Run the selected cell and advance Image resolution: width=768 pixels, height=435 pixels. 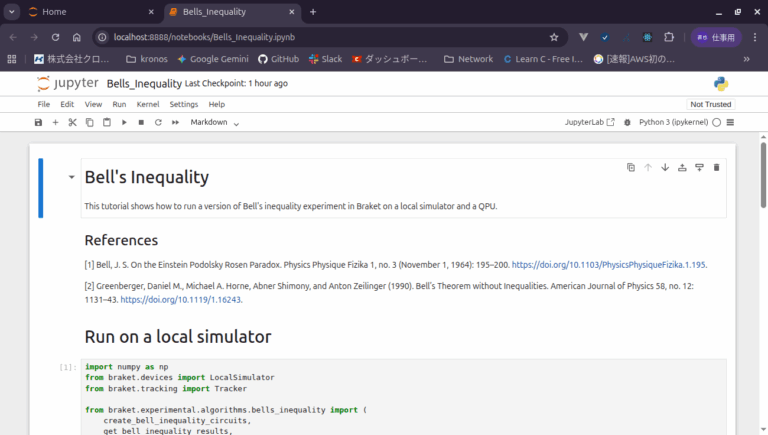pyautogui.click(x=124, y=122)
